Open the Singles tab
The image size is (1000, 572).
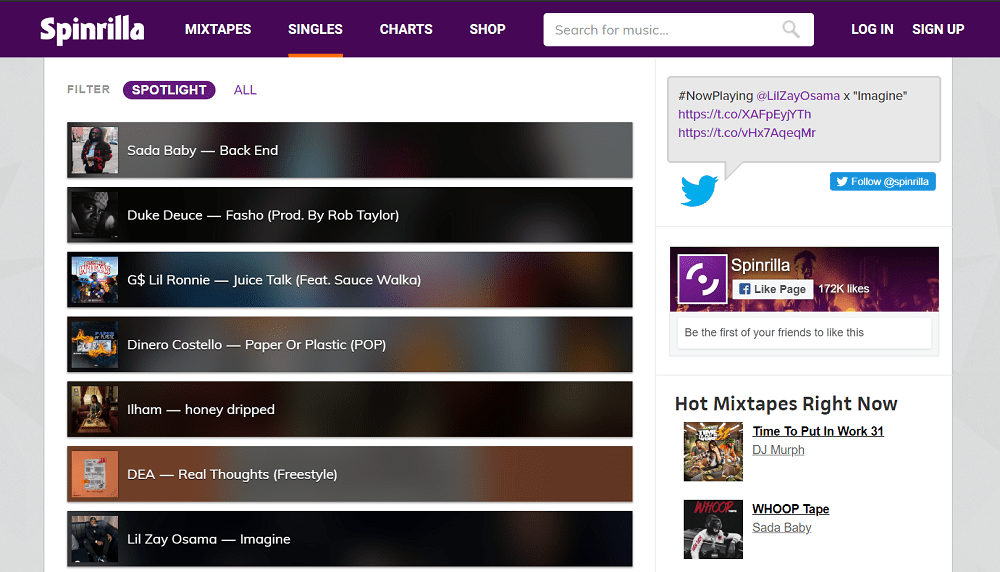[x=315, y=29]
